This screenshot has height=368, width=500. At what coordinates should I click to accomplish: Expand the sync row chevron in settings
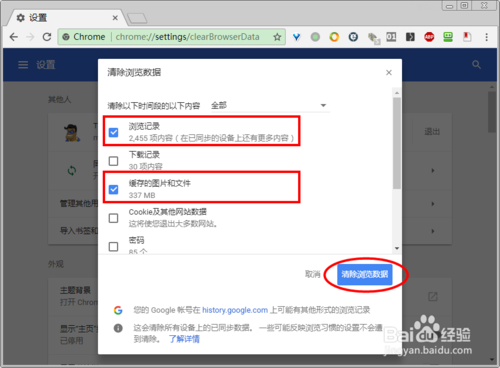433,171
